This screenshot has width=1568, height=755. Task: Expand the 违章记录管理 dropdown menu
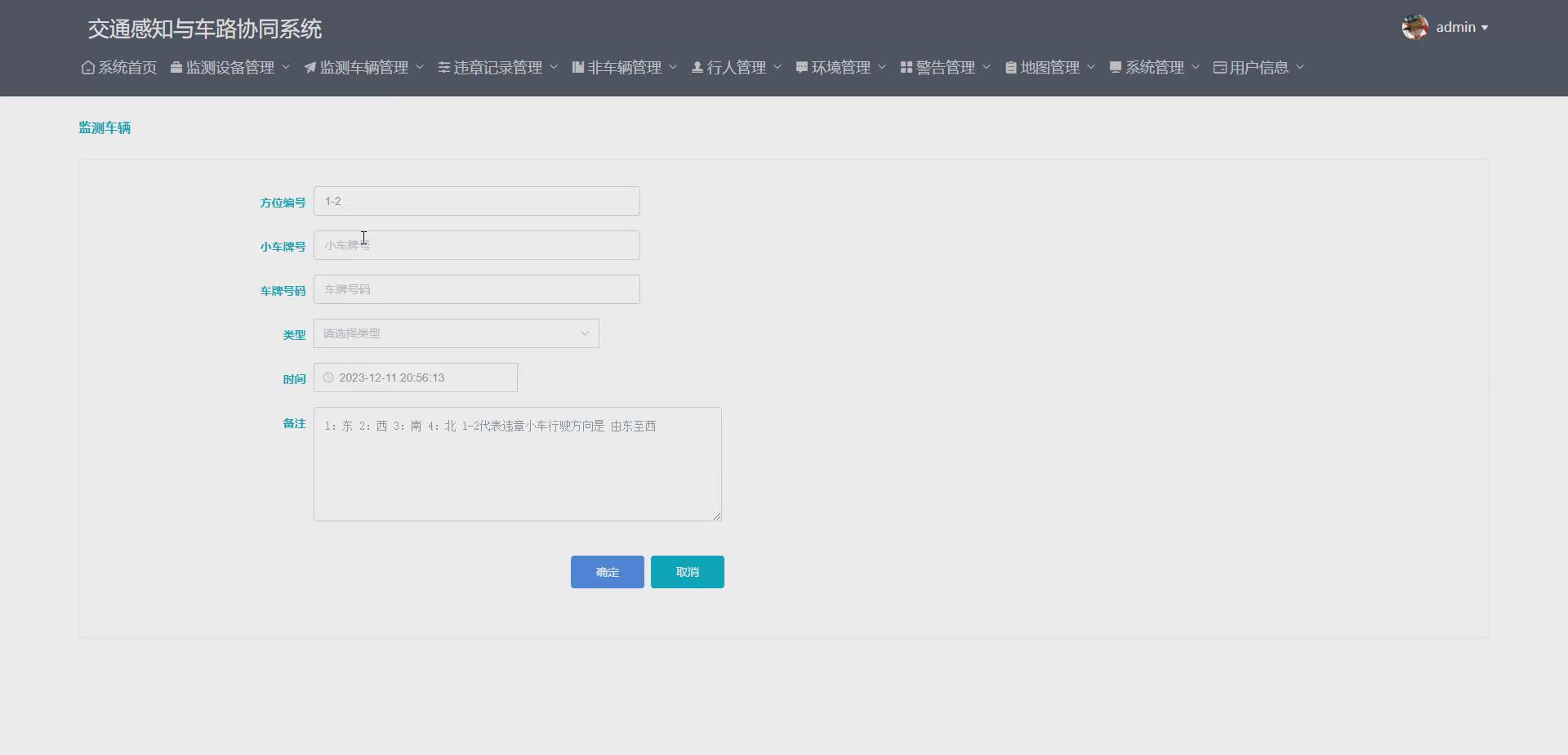pyautogui.click(x=495, y=67)
